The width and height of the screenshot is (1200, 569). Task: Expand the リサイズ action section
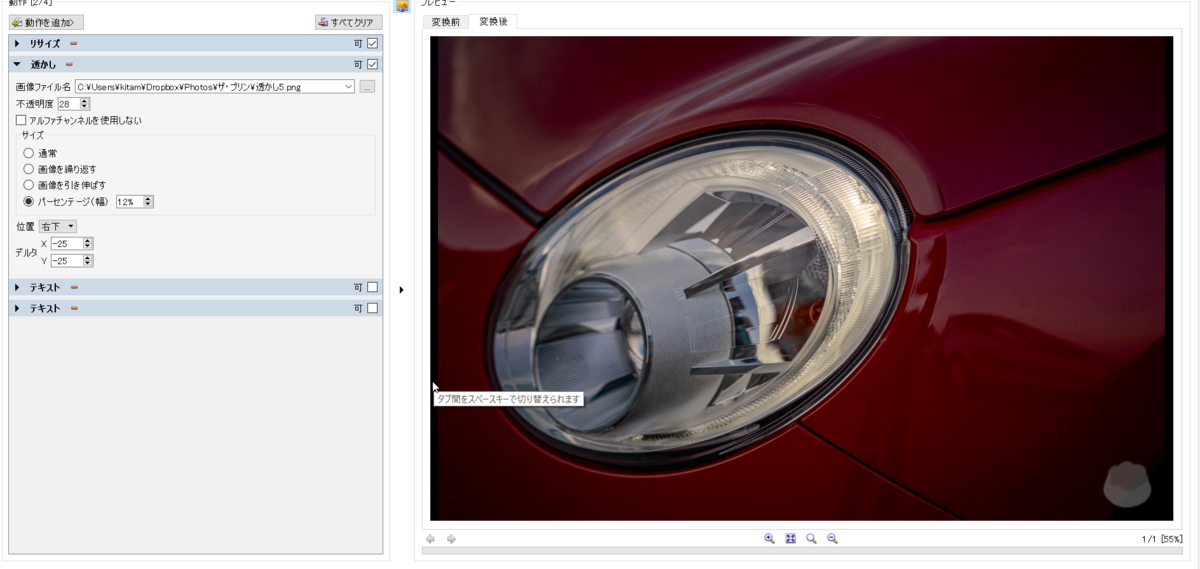tap(17, 44)
